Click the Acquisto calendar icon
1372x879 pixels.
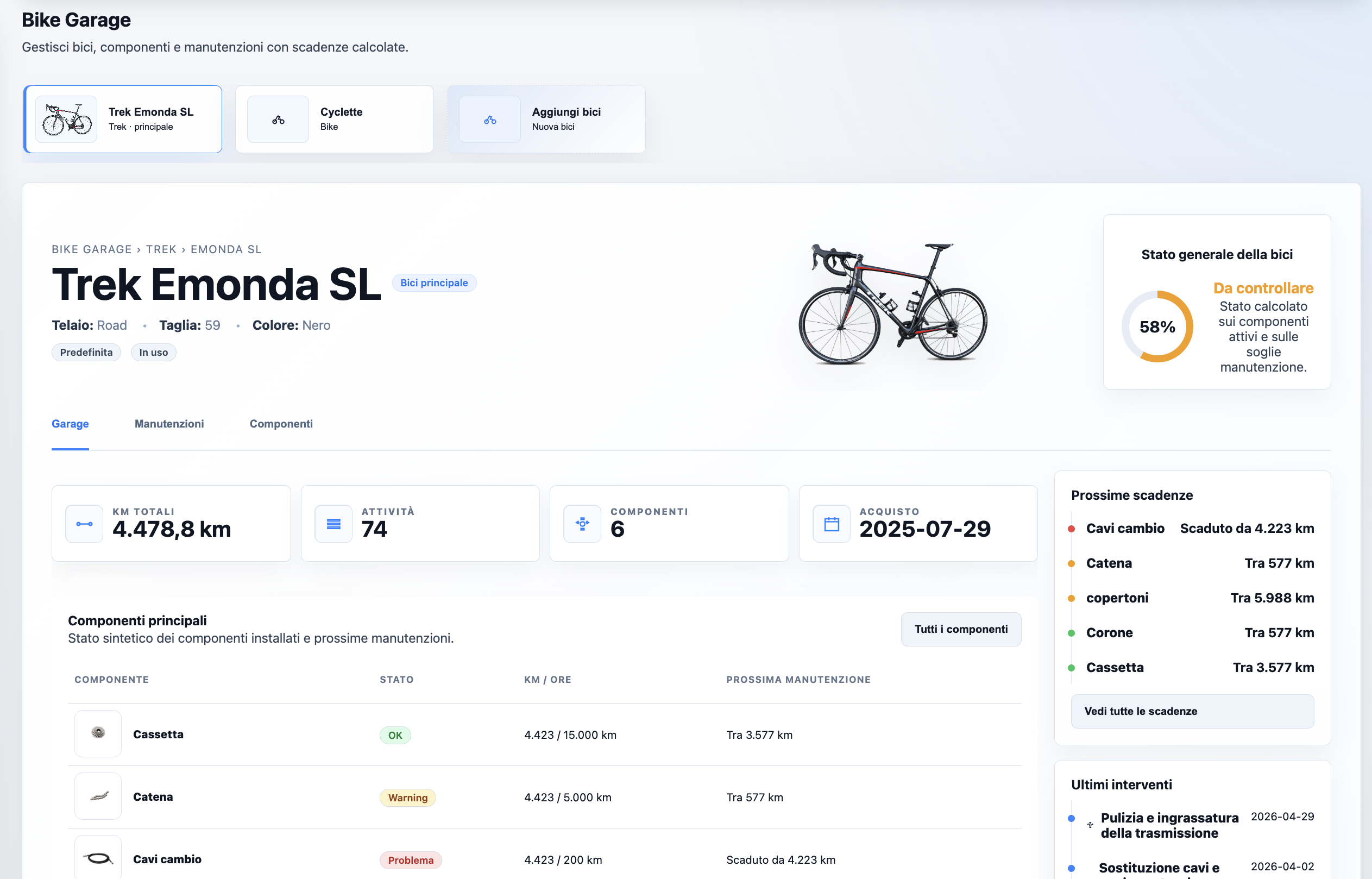coord(832,523)
